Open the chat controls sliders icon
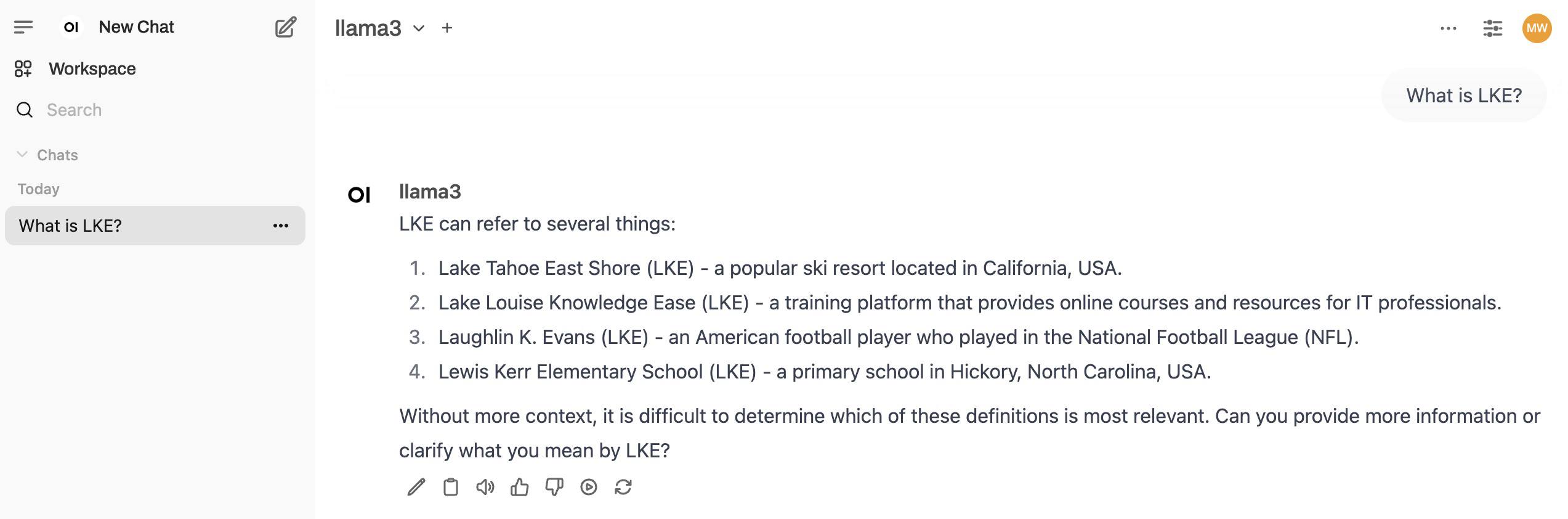The image size is (1568, 519). pos(1492,28)
